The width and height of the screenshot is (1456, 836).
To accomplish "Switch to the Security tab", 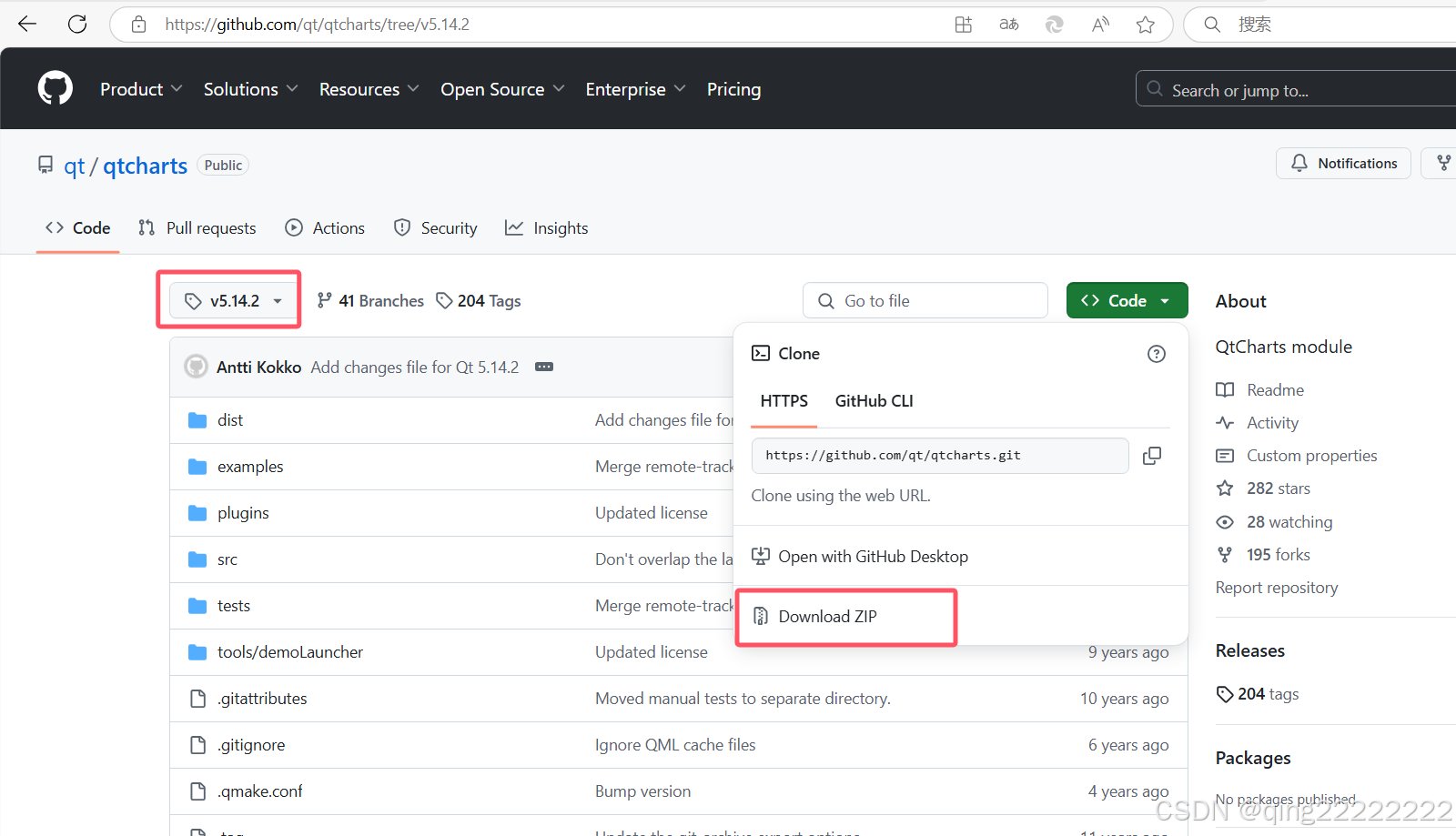I will pyautogui.click(x=435, y=228).
